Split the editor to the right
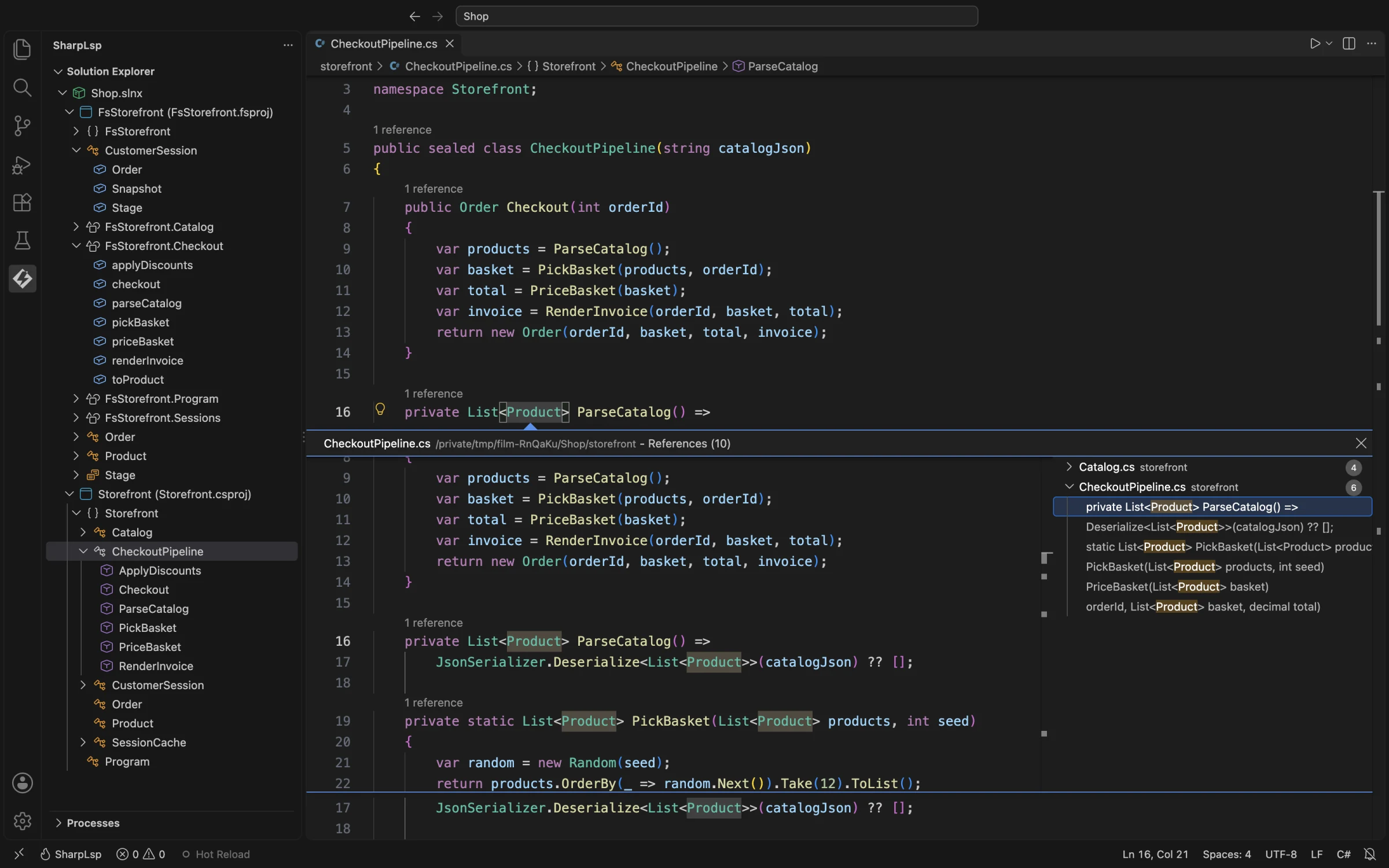The width and height of the screenshot is (1389, 868). click(x=1349, y=44)
